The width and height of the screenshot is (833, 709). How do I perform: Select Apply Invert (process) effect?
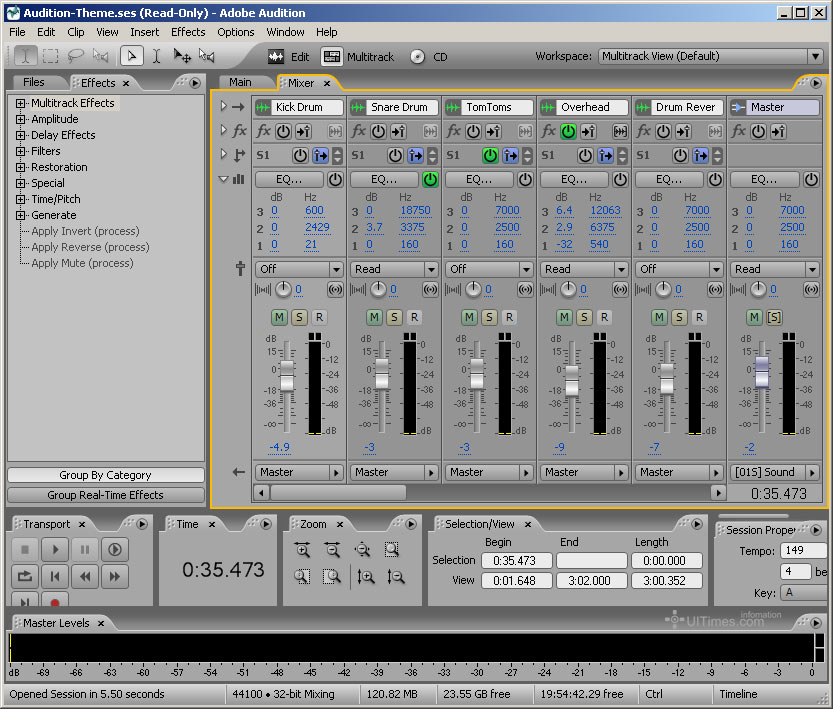pos(86,231)
